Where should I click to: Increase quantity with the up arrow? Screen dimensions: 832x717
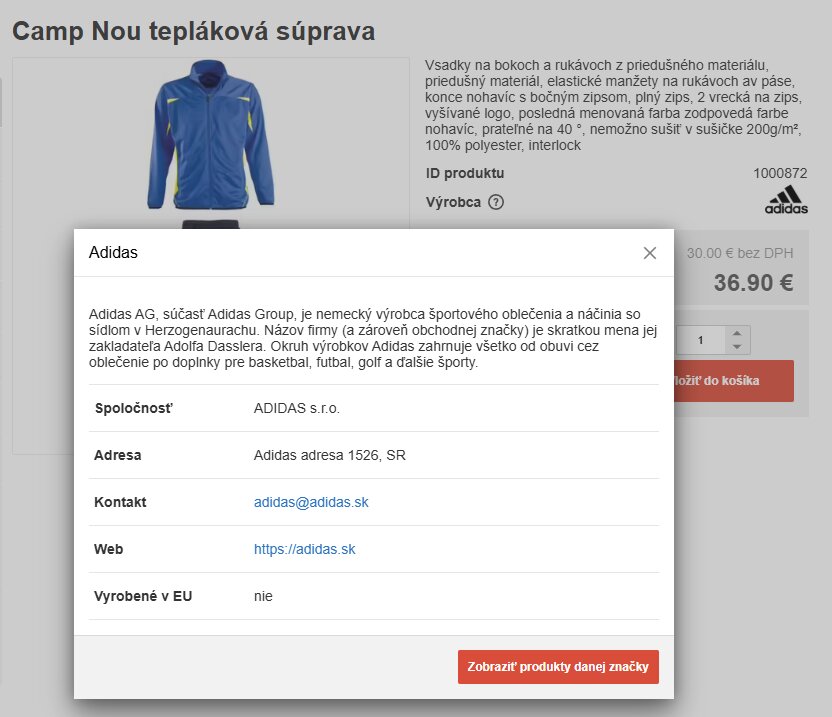coord(737,333)
